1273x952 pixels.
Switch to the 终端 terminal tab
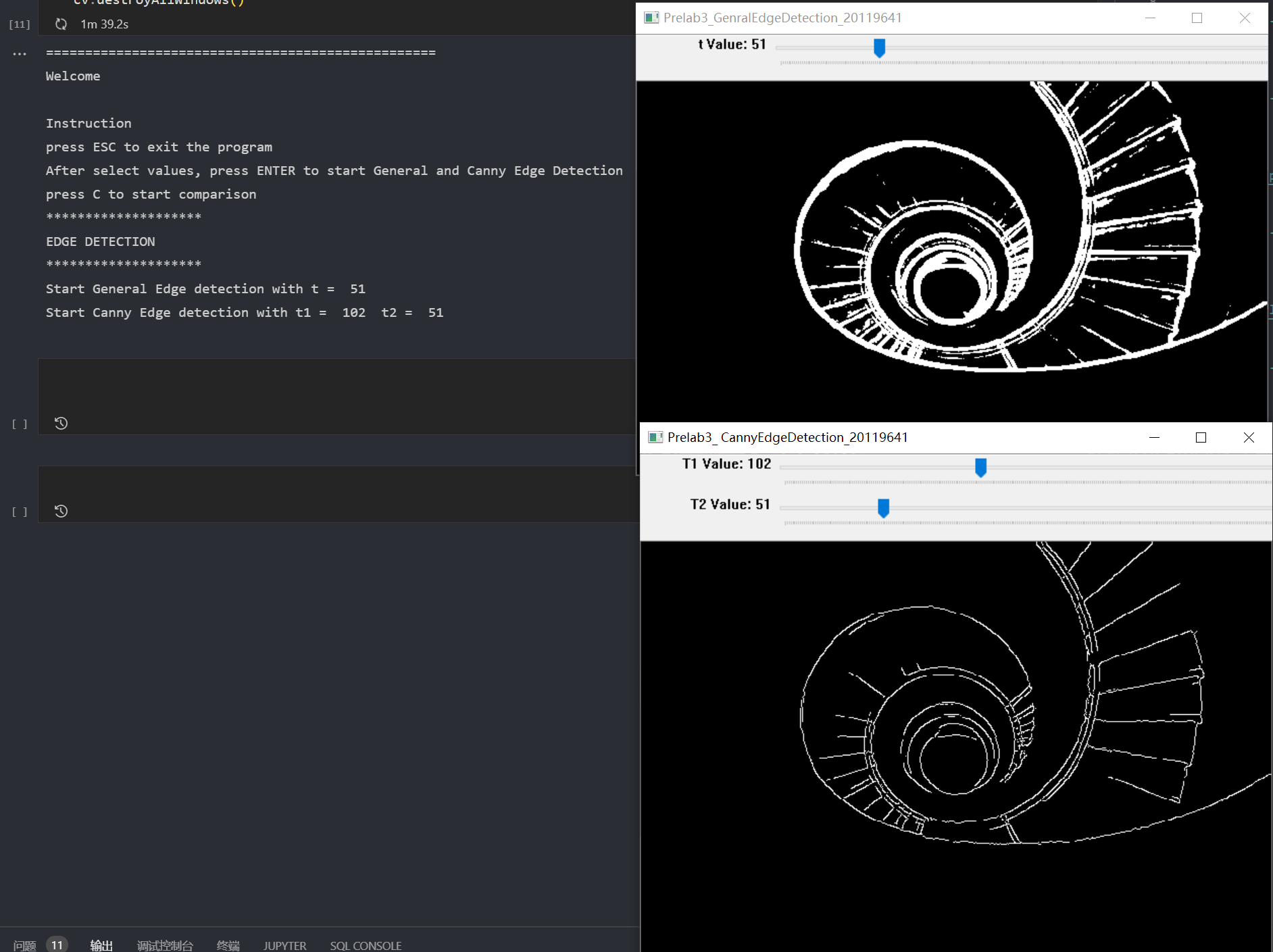point(228,945)
